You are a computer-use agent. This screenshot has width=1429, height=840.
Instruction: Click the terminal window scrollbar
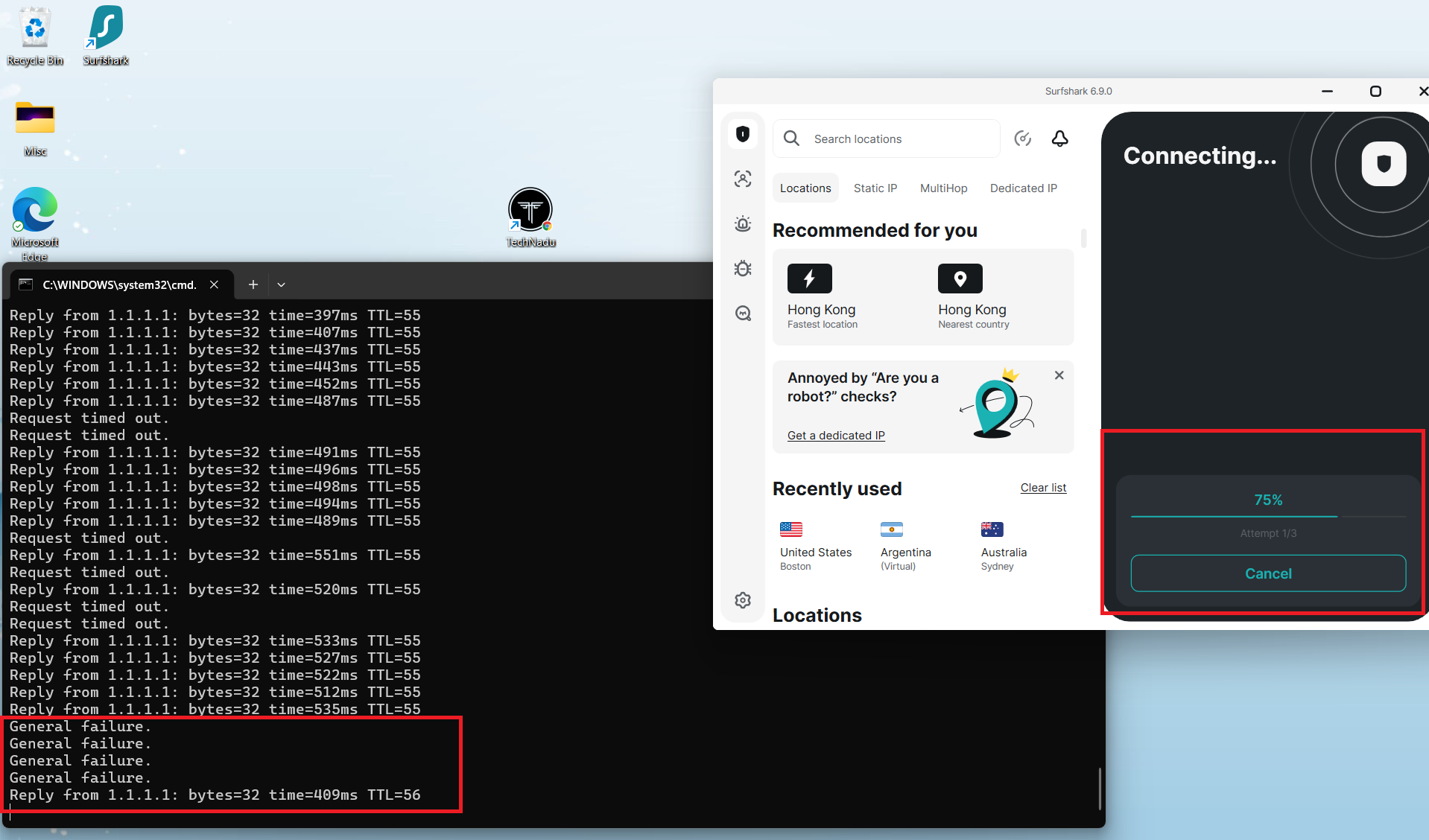tap(1100, 788)
